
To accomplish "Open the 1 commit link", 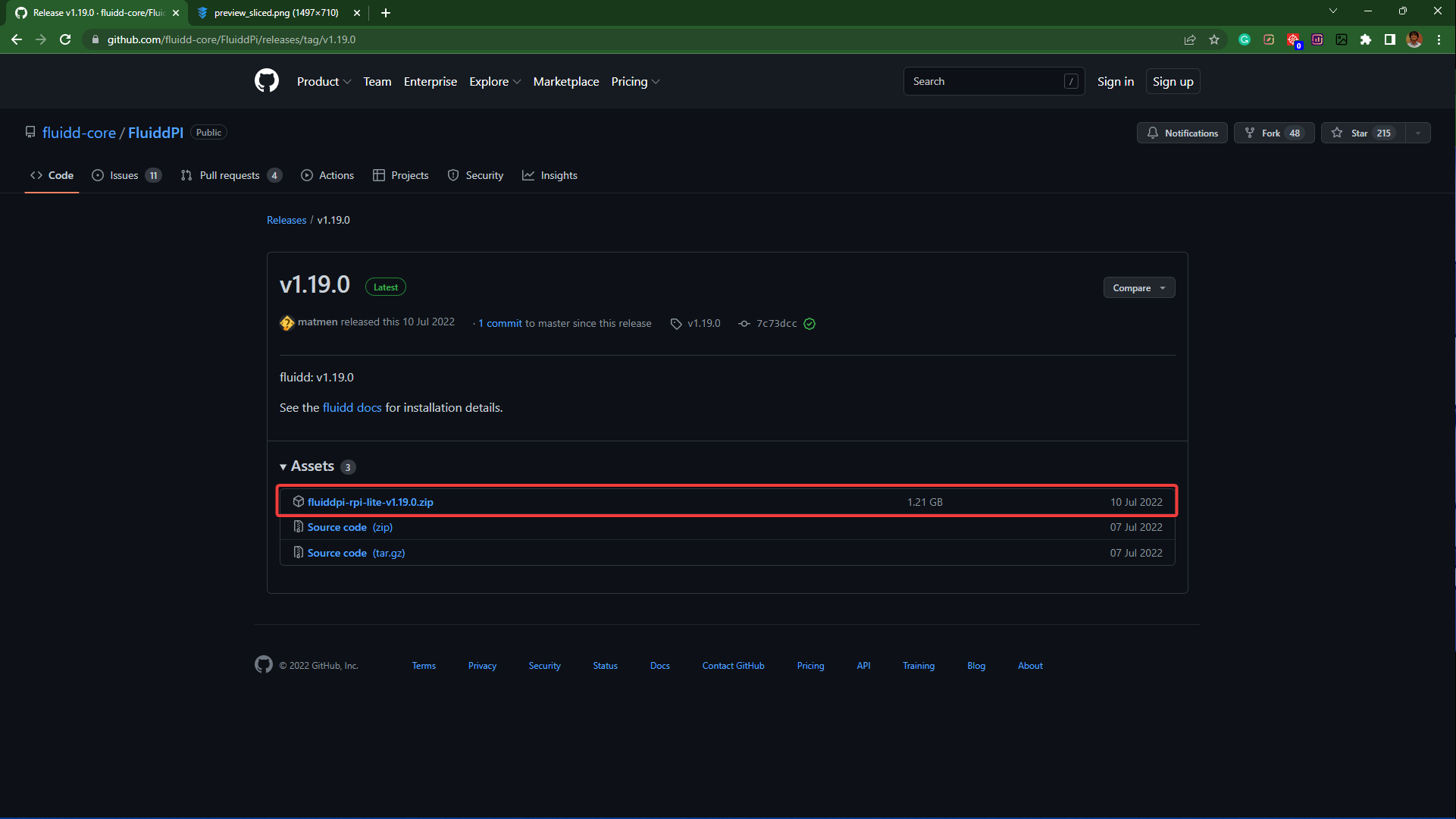I will [x=500, y=324].
